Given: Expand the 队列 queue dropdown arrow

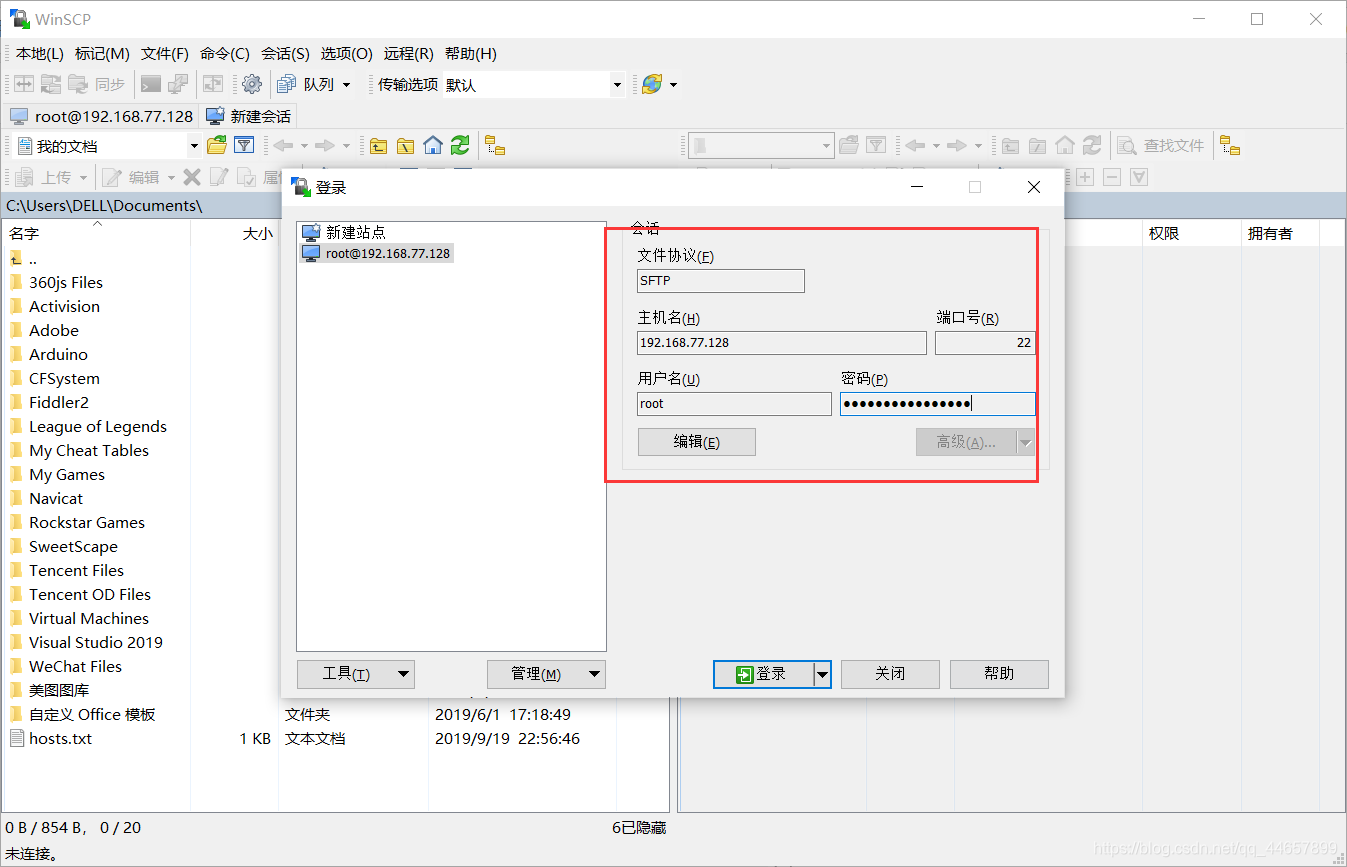Looking at the screenshot, I should 346,85.
